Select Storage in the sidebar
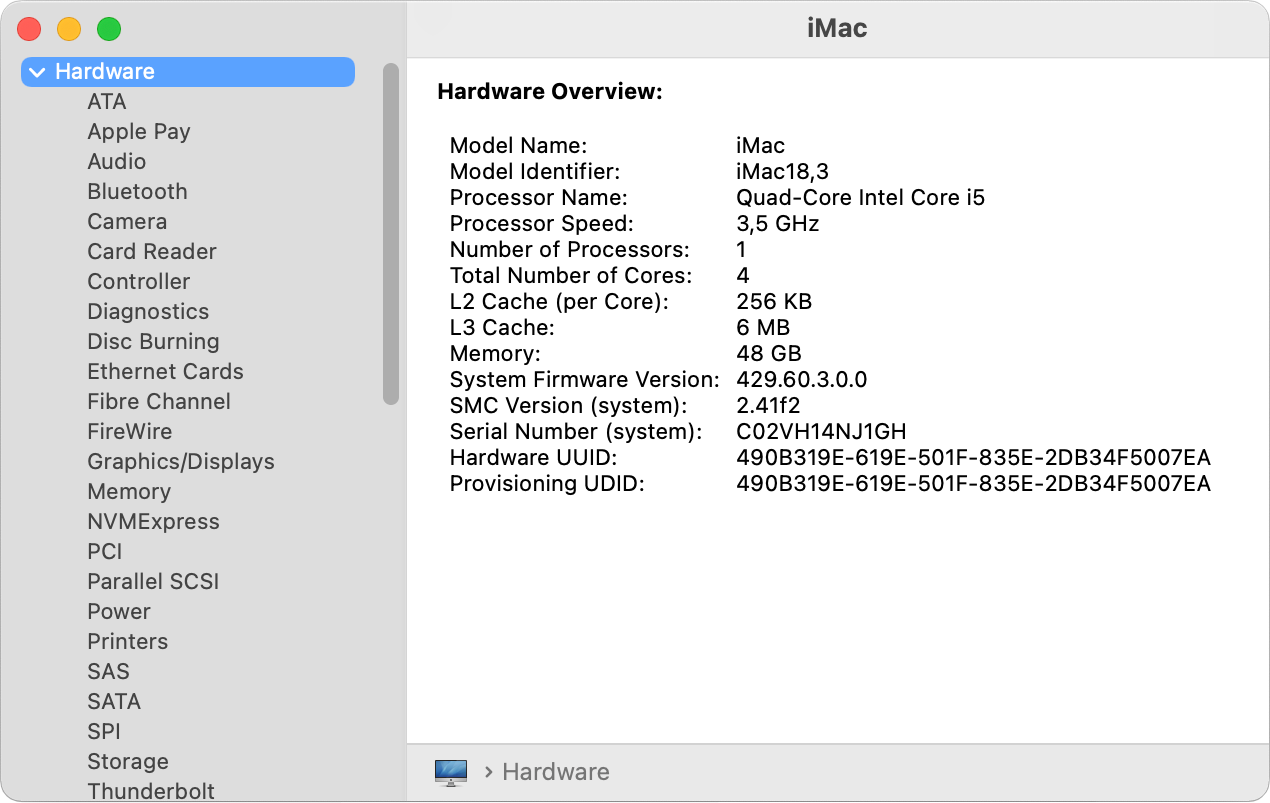Image resolution: width=1270 pixels, height=803 pixels. [x=128, y=762]
